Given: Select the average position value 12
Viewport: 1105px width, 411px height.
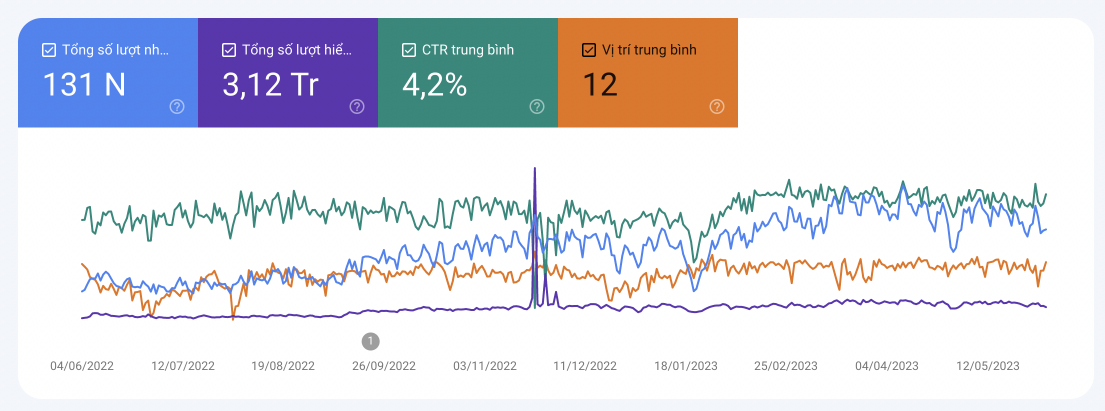Looking at the screenshot, I should click(x=600, y=85).
